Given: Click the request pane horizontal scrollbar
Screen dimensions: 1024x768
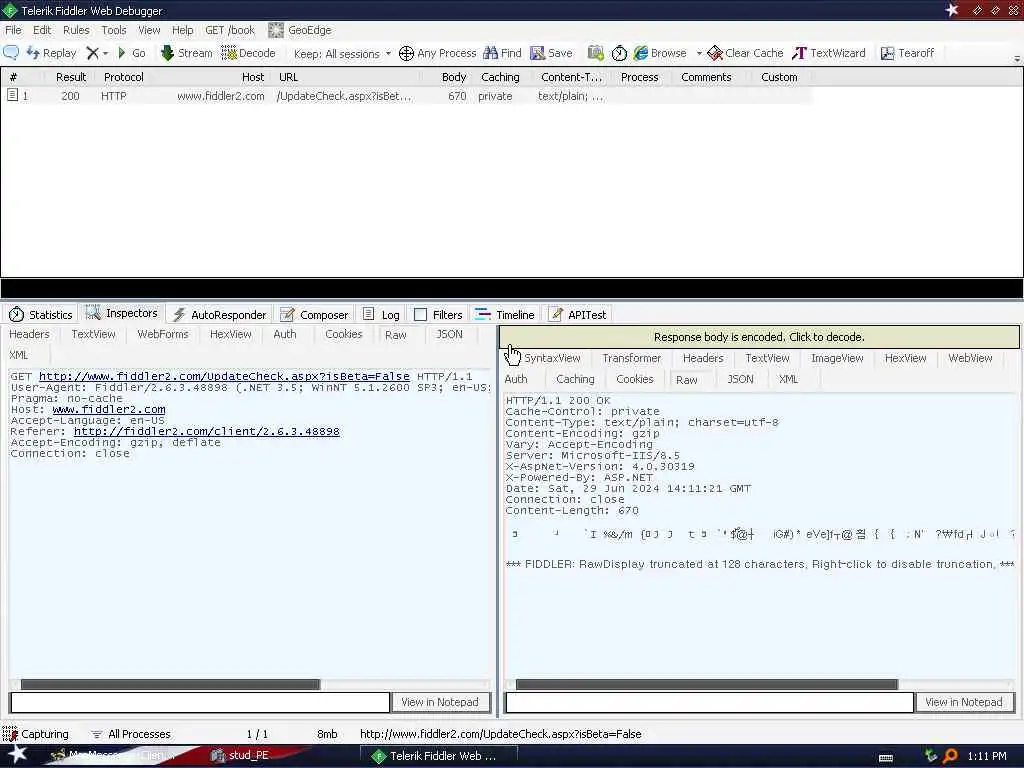Looking at the screenshot, I should click(170, 684).
